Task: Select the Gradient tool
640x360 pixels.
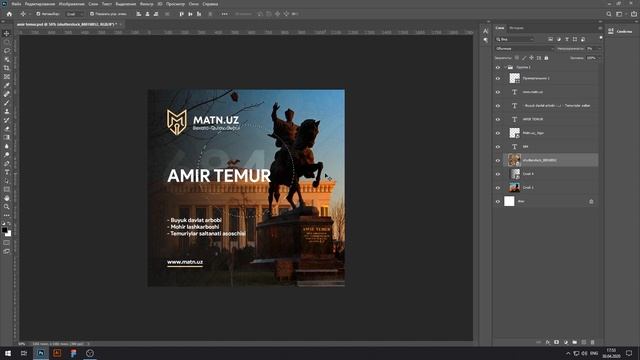Action: point(7,137)
